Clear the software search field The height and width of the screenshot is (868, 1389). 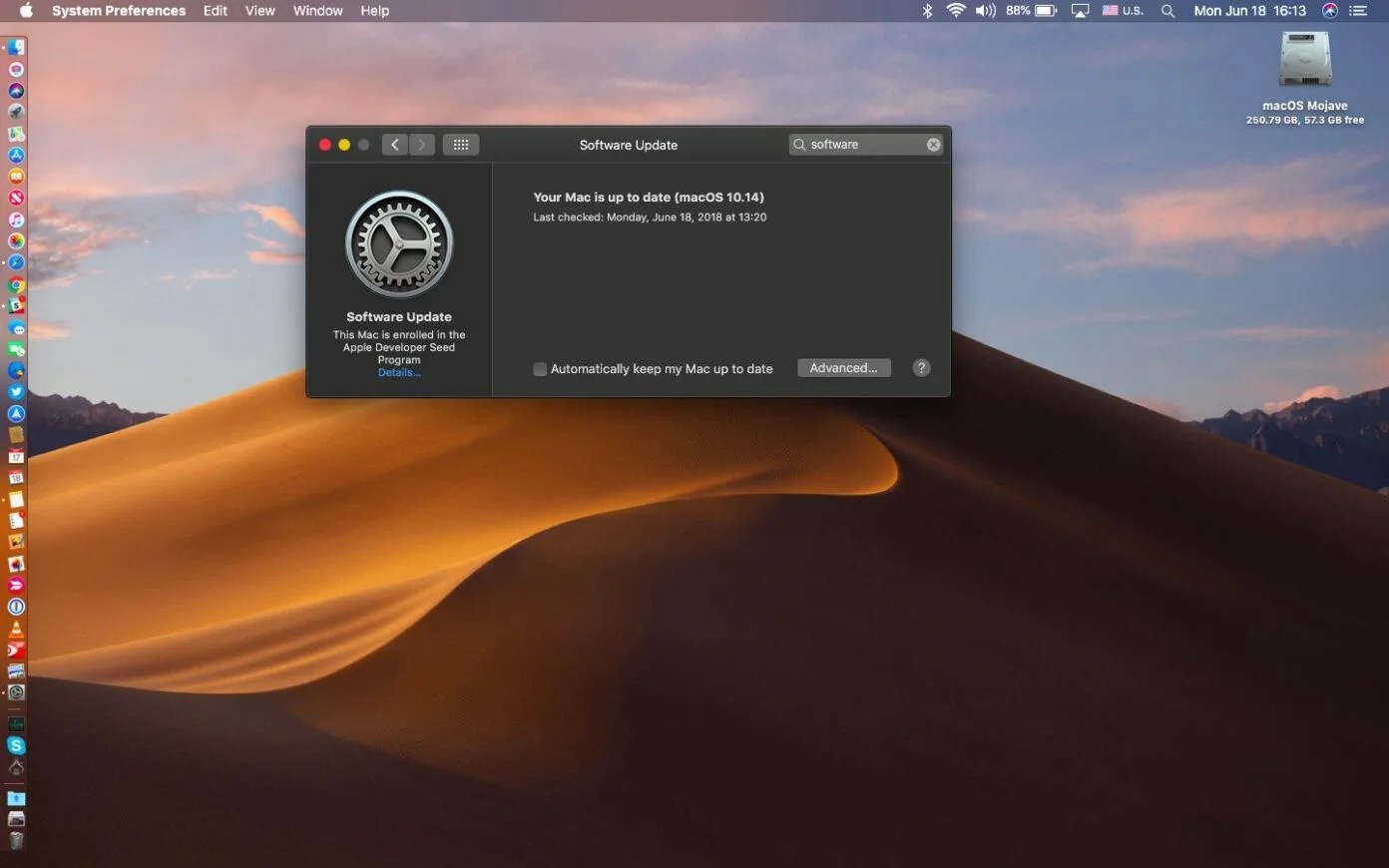click(932, 144)
